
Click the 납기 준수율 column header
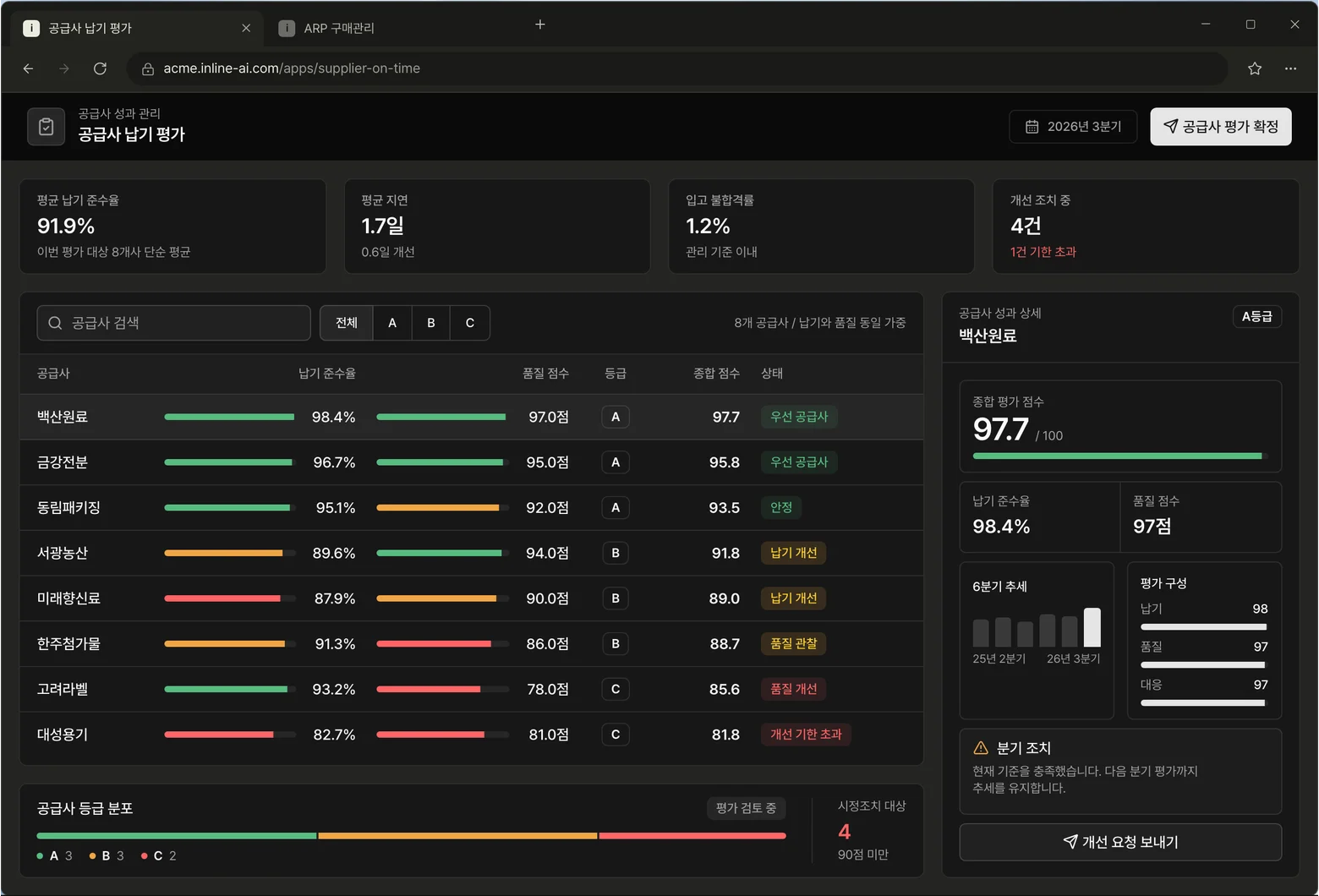tap(327, 374)
